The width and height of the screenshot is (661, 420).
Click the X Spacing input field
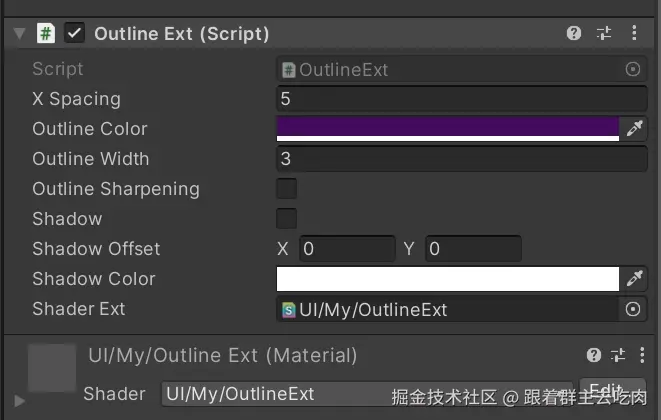(x=461, y=99)
